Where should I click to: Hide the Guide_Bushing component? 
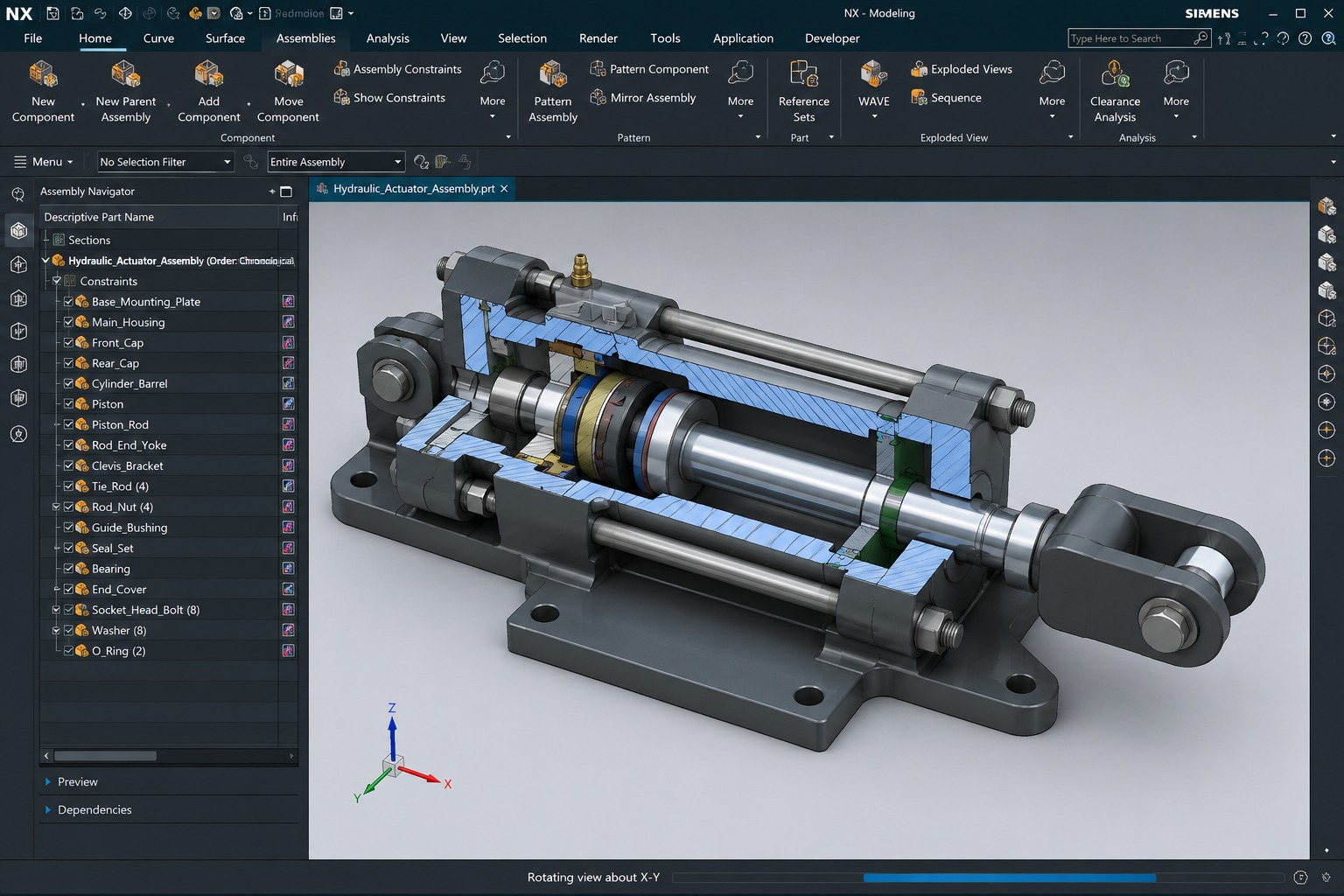click(69, 527)
